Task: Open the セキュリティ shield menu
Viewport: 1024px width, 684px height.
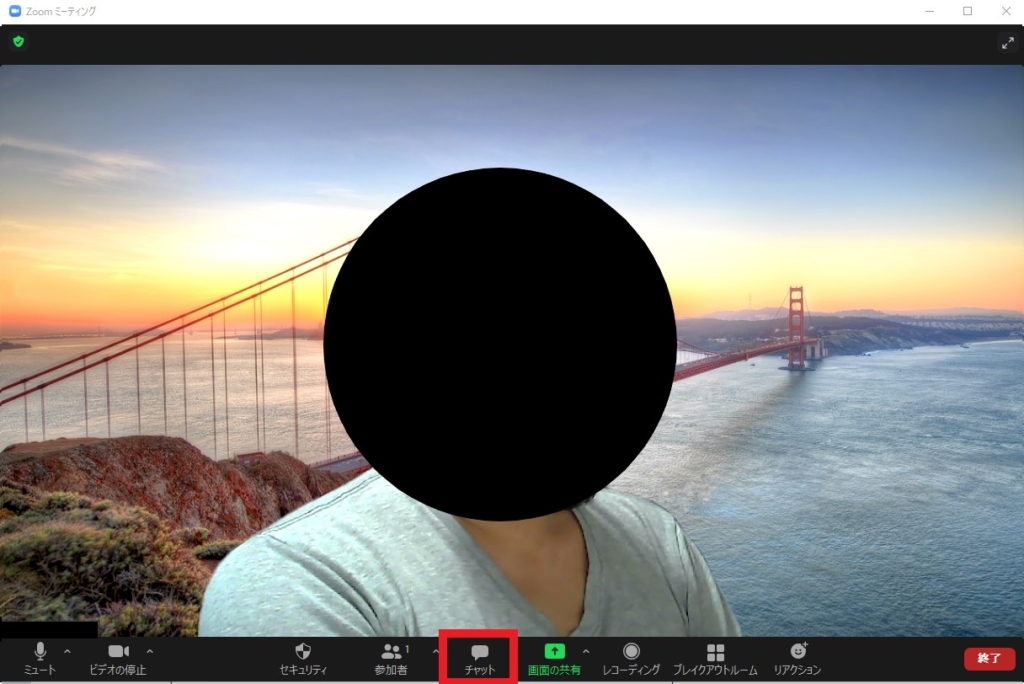Action: tap(303, 659)
